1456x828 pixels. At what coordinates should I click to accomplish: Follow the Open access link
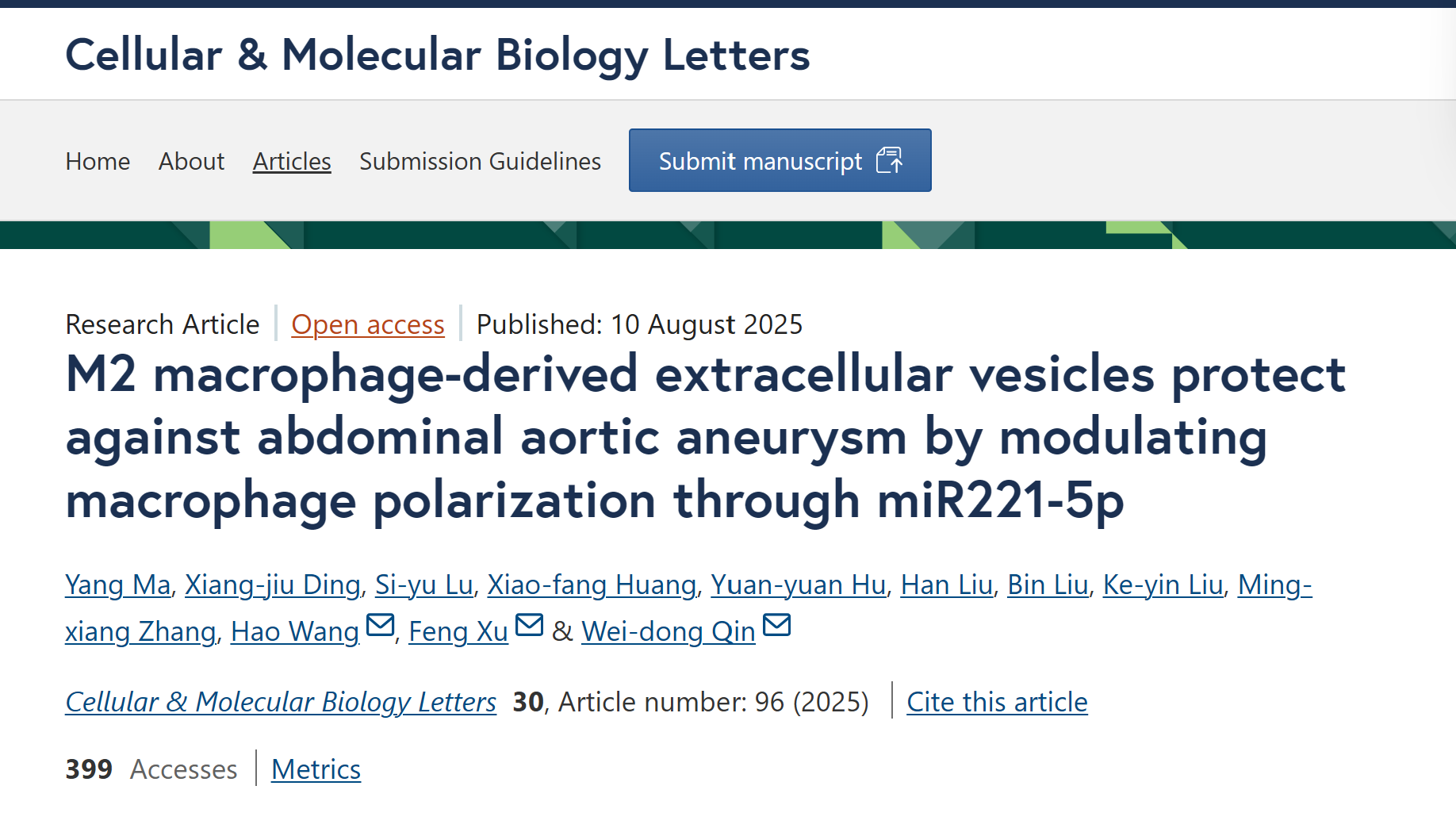tap(368, 324)
